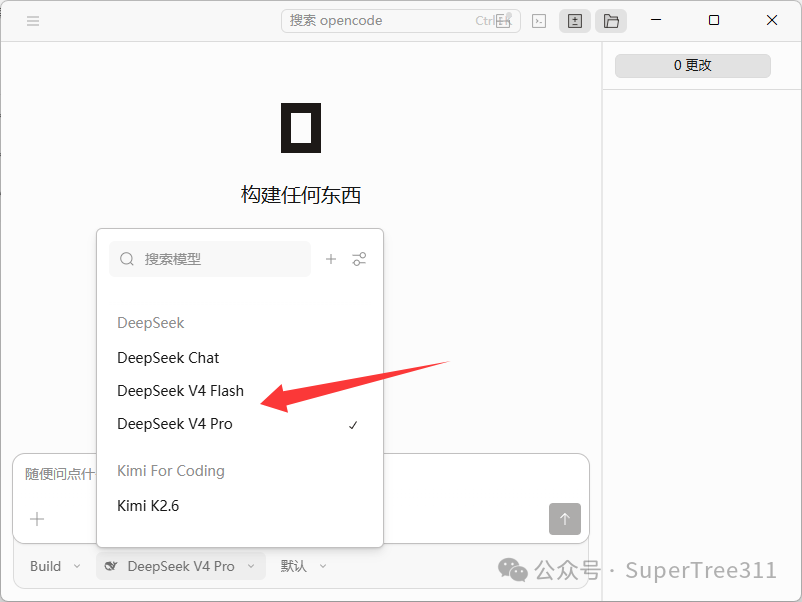The width and height of the screenshot is (802, 602).
Task: Select Kimi K2.6 model
Action: 239,506
